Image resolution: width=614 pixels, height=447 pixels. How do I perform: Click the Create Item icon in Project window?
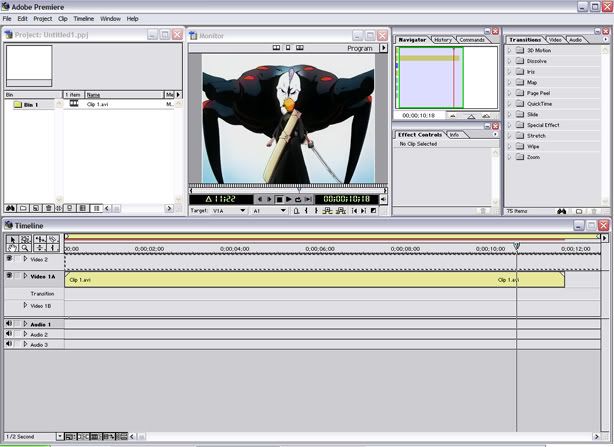click(x=36, y=208)
